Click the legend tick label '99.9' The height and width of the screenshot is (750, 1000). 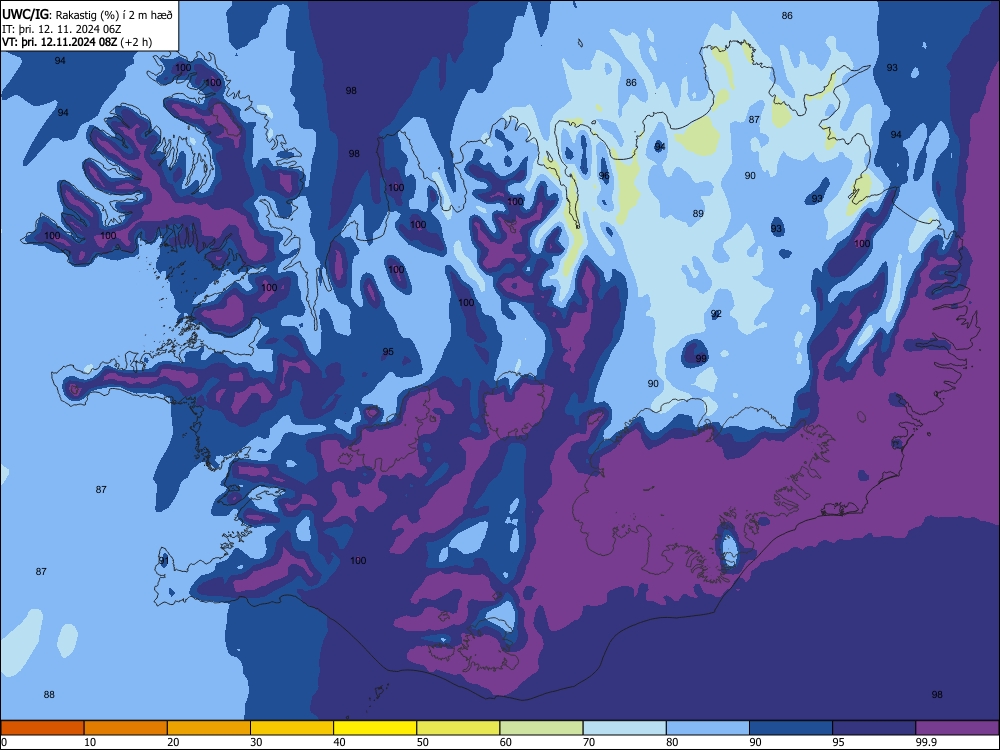(925, 742)
